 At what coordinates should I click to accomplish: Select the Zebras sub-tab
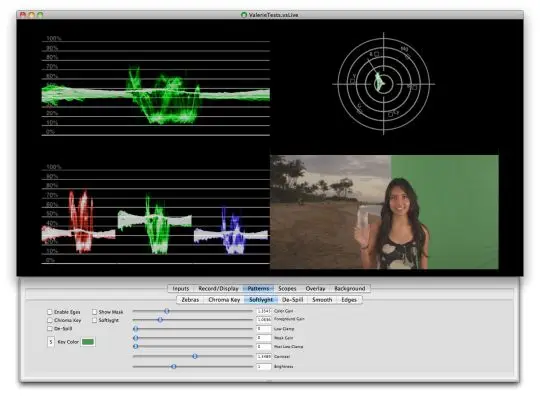pyautogui.click(x=190, y=300)
